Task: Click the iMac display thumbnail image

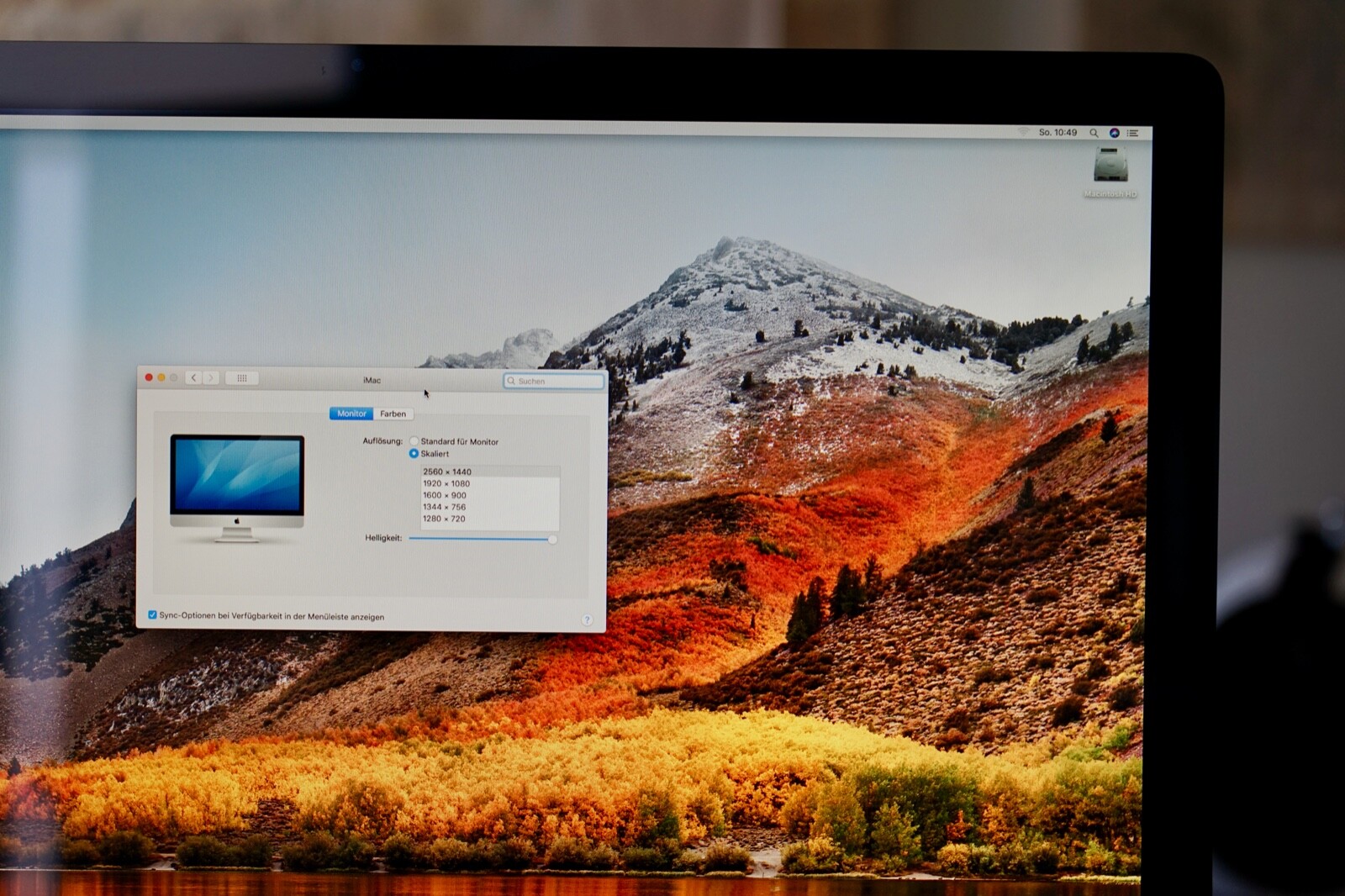Action: coord(237,488)
